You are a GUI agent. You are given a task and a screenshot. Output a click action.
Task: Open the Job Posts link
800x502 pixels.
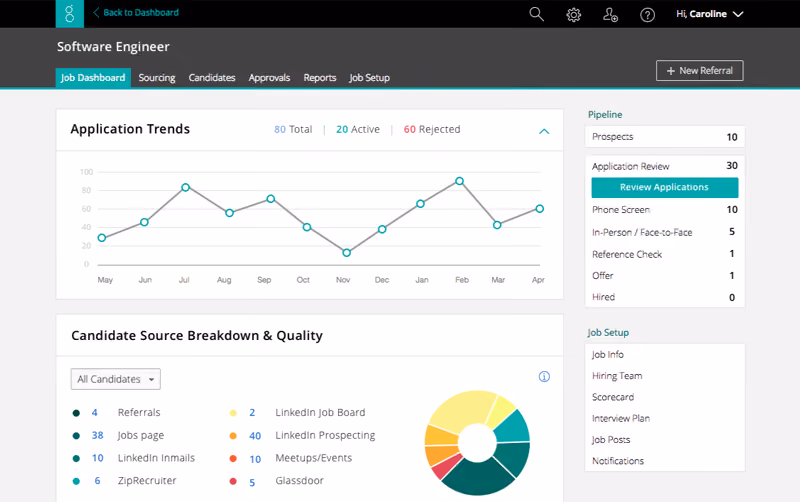(x=611, y=440)
